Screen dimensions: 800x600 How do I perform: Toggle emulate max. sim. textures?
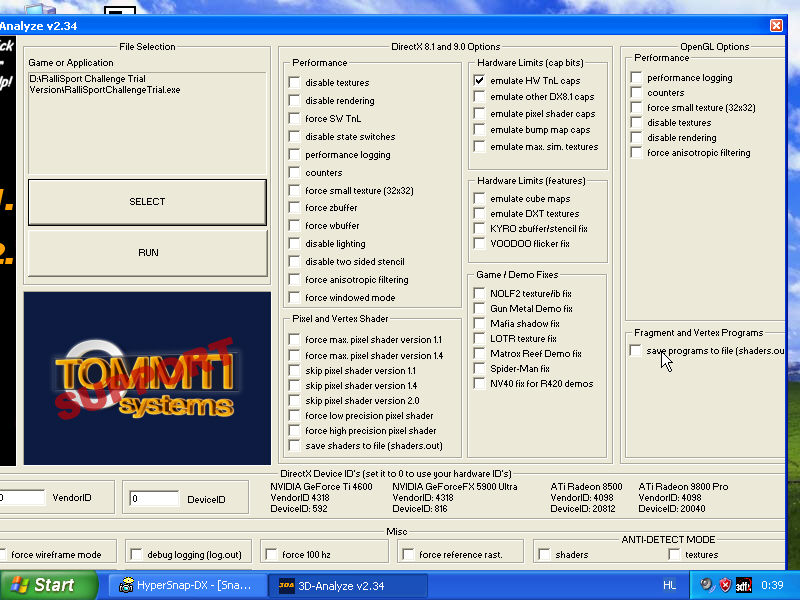tap(479, 146)
